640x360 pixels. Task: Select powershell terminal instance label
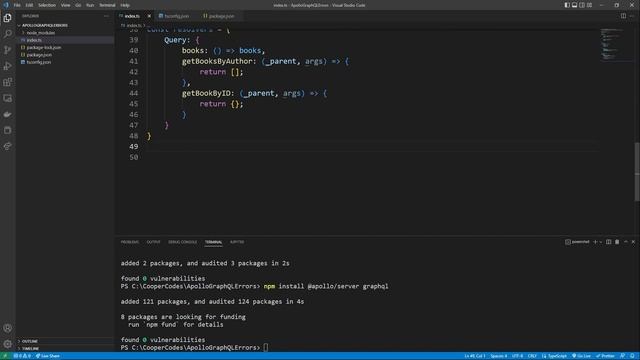click(x=577, y=242)
